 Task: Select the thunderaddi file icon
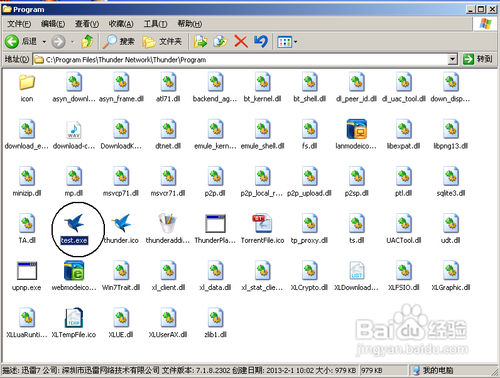[168, 223]
